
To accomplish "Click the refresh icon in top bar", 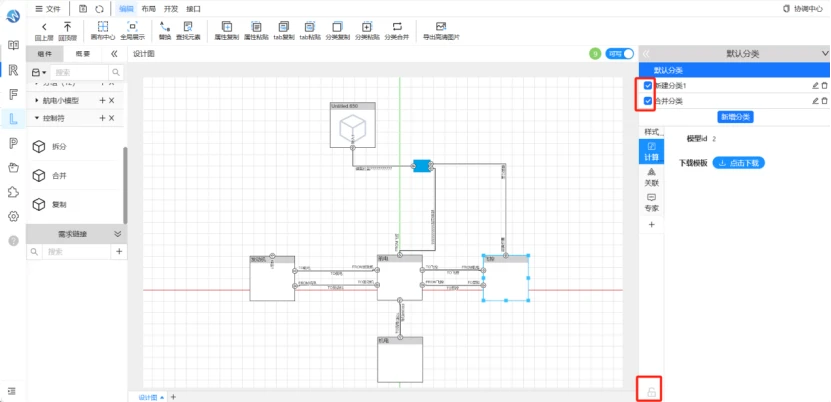I will point(99,8).
